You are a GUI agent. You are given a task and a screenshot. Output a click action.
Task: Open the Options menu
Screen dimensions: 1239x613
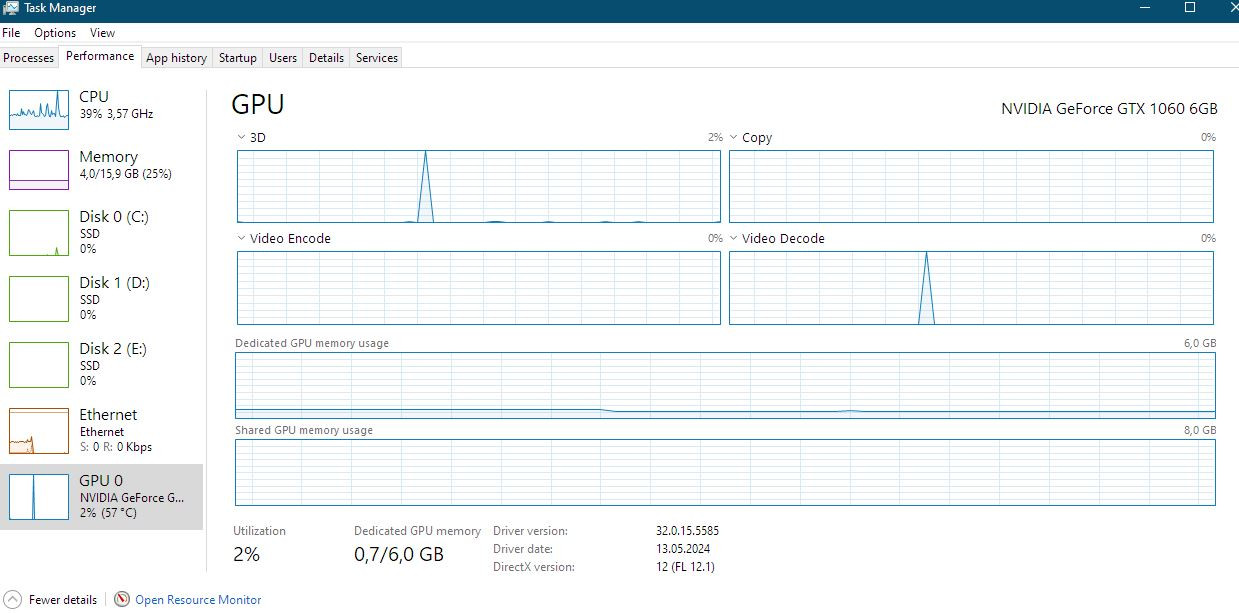coord(55,33)
